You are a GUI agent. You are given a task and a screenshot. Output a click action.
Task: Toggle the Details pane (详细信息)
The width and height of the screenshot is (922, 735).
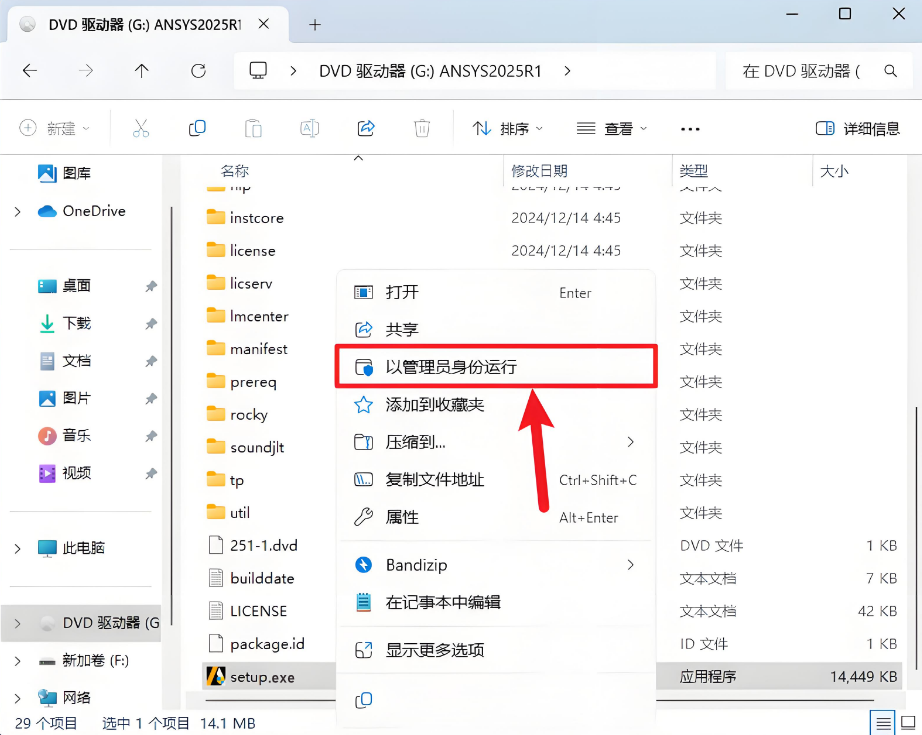click(858, 128)
